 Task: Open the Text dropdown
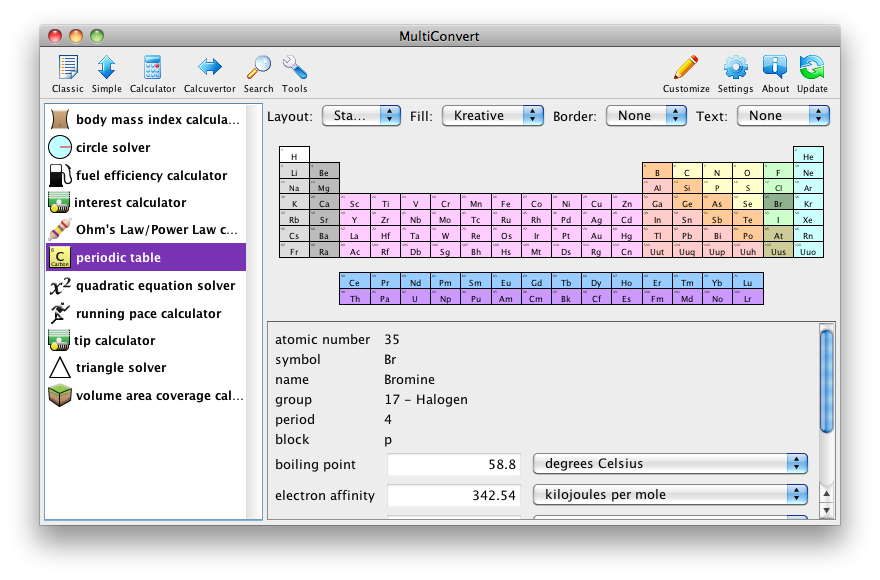783,116
